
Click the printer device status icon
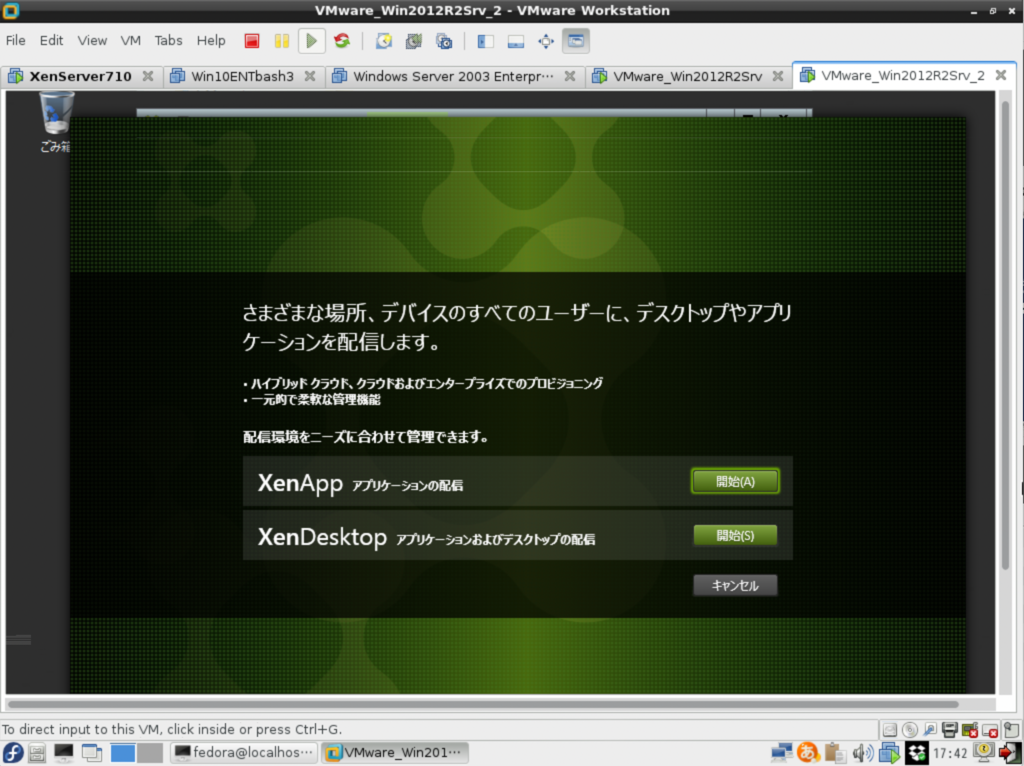pyautogui.click(x=950, y=729)
